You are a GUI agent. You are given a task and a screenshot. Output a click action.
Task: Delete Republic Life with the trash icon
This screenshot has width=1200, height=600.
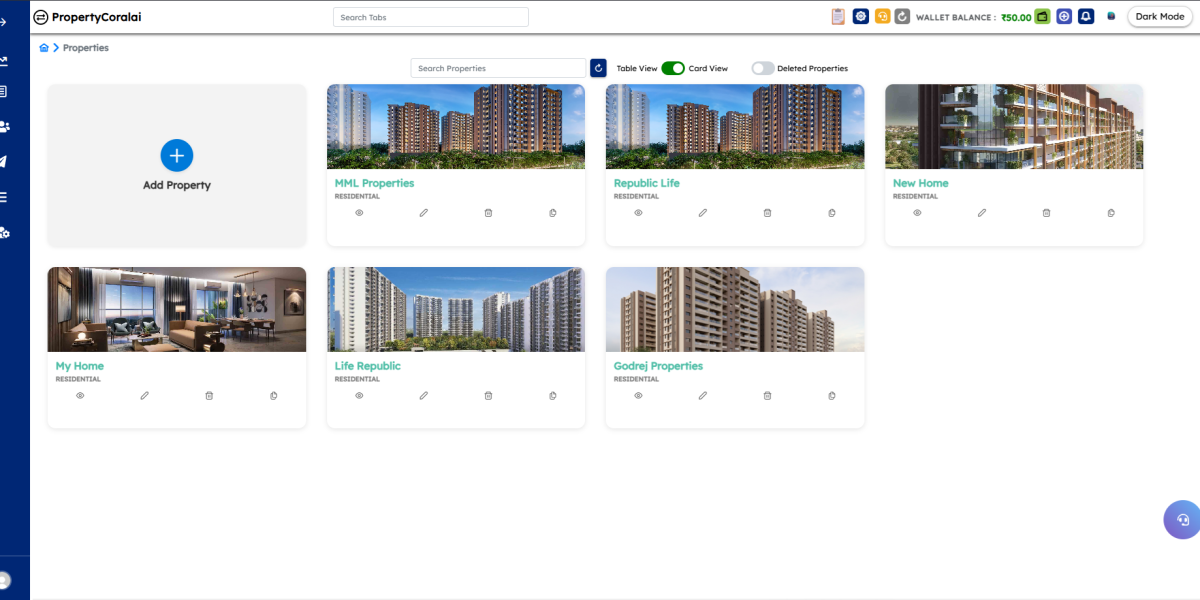(x=767, y=213)
